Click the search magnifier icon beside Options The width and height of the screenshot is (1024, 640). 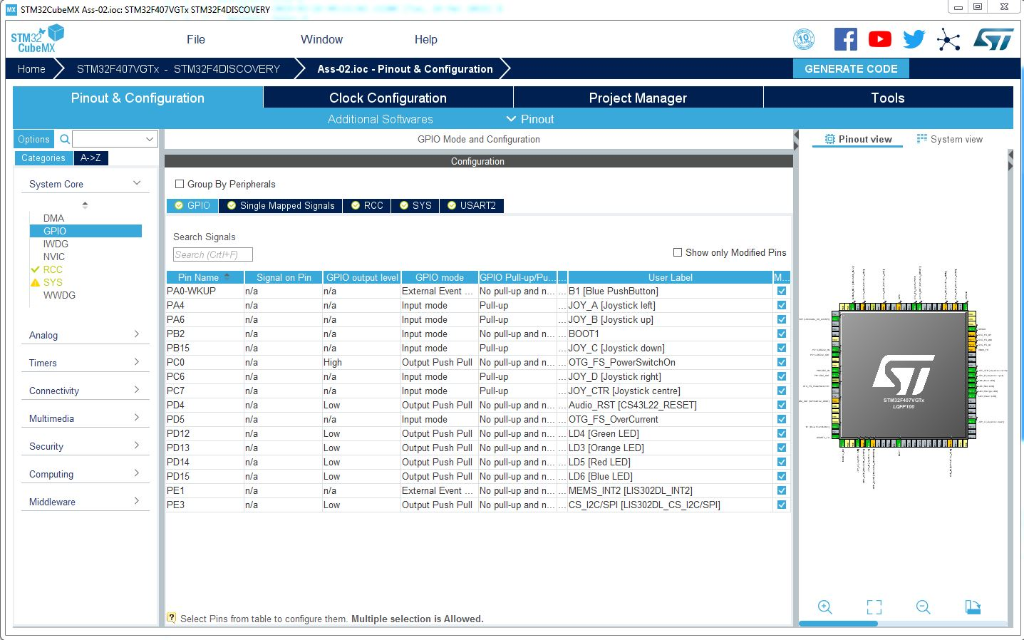tap(65, 139)
